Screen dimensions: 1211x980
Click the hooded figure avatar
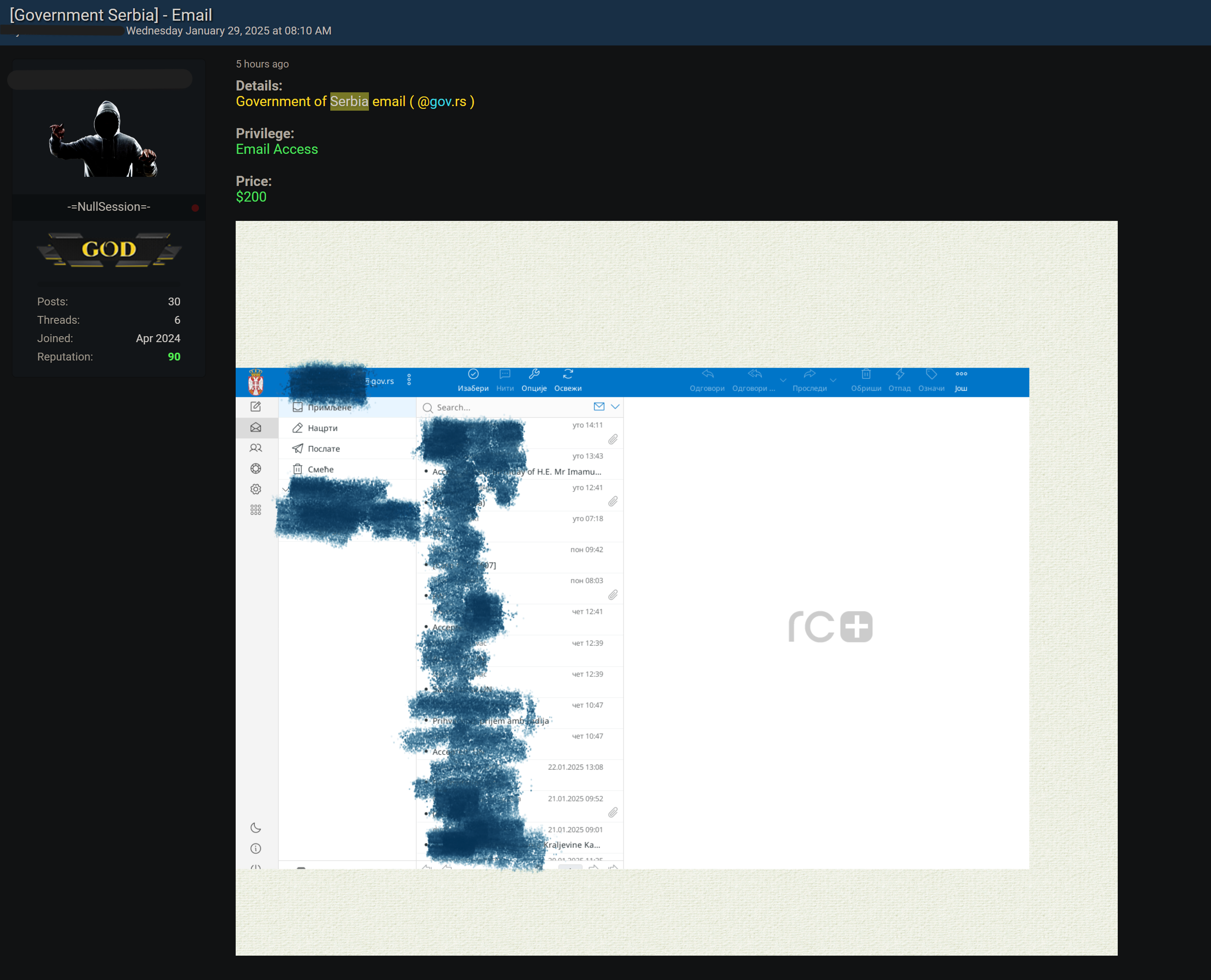pos(103,138)
